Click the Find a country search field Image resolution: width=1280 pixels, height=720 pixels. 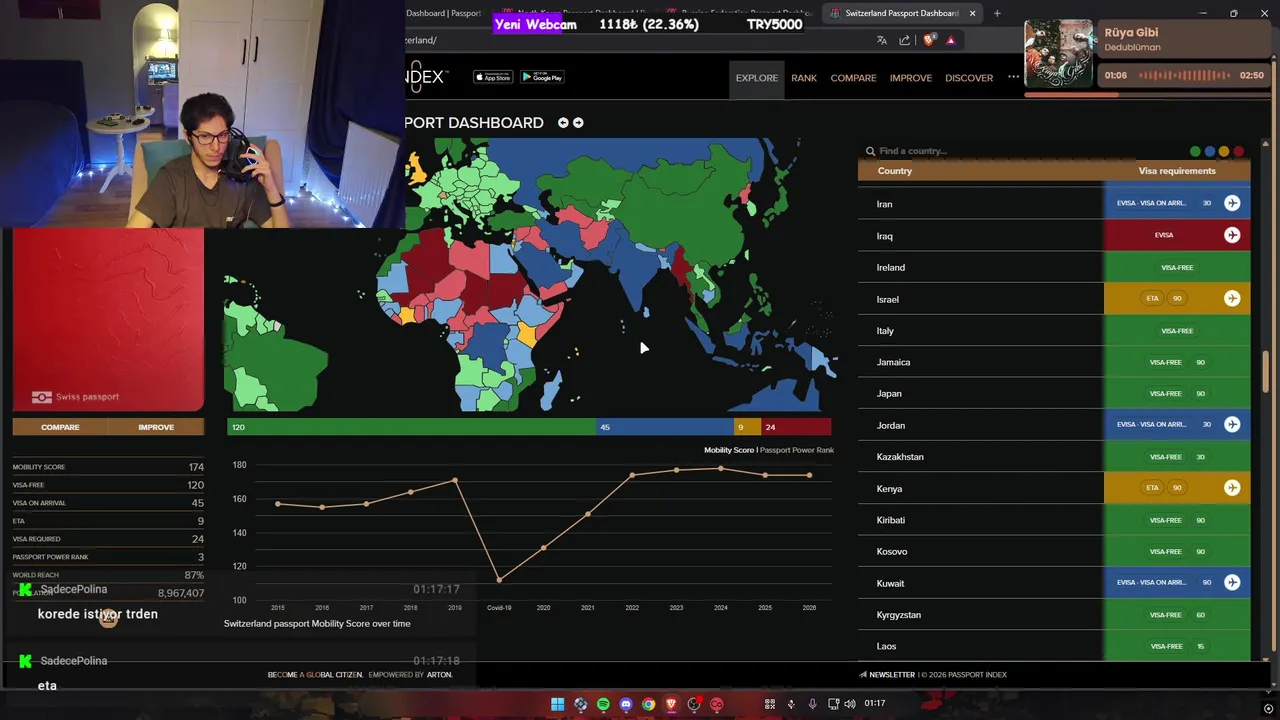(1020, 151)
